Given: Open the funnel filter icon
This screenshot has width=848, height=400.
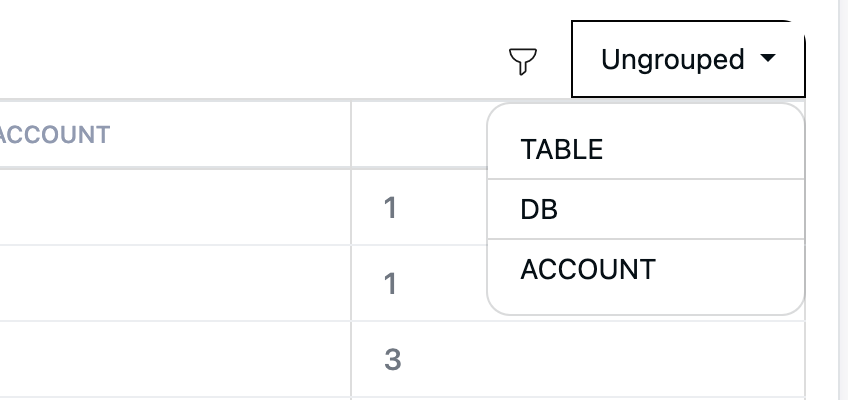Looking at the screenshot, I should click(x=522, y=61).
